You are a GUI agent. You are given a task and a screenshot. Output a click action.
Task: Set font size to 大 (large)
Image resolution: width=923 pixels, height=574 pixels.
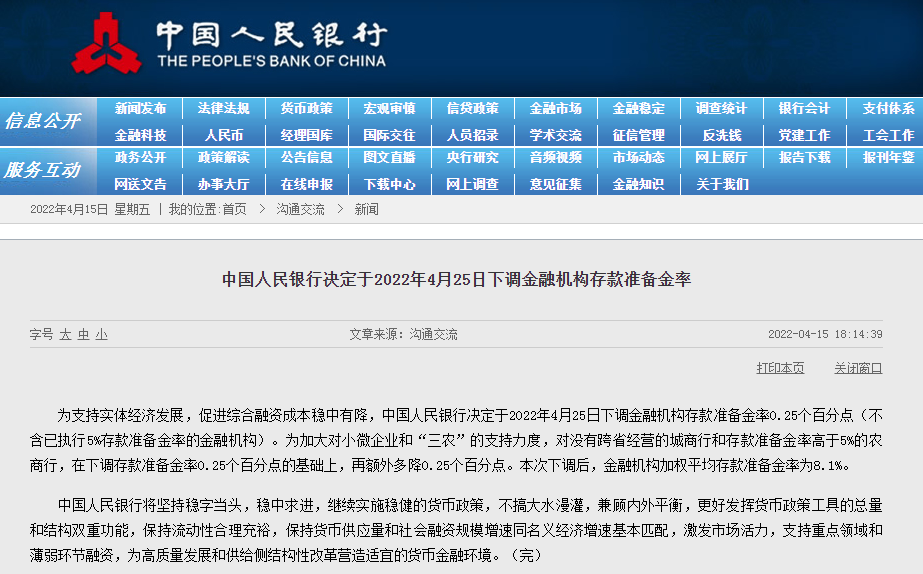66,335
